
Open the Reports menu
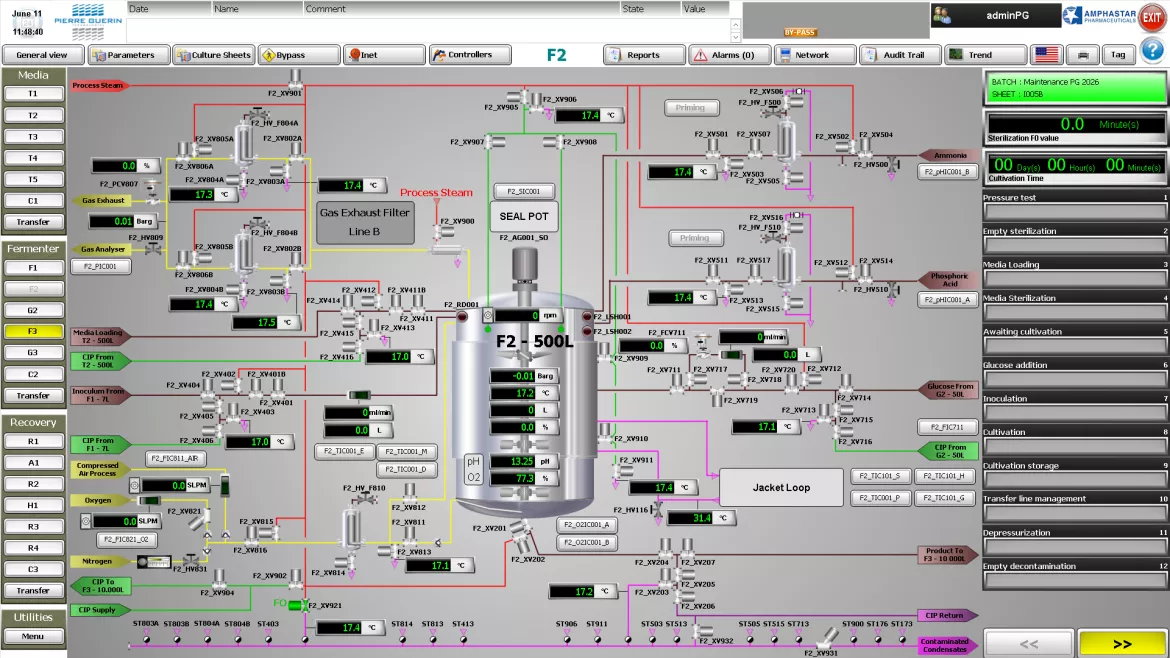(x=644, y=54)
